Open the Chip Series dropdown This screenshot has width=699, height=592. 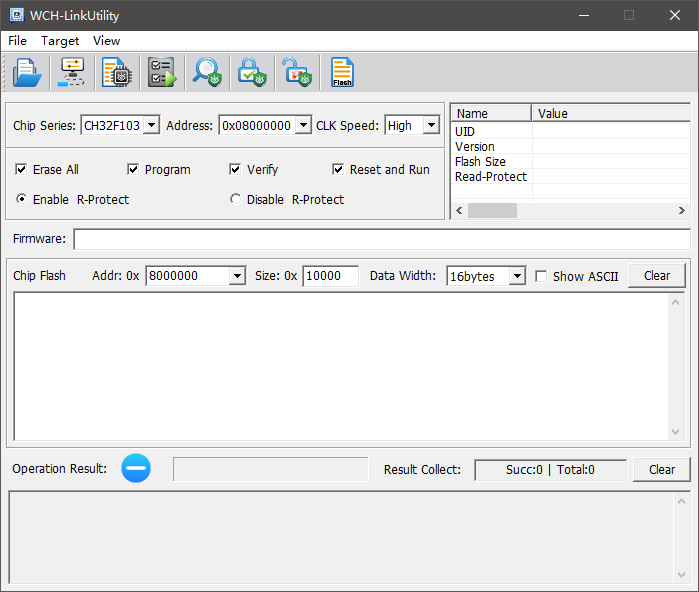(x=152, y=125)
